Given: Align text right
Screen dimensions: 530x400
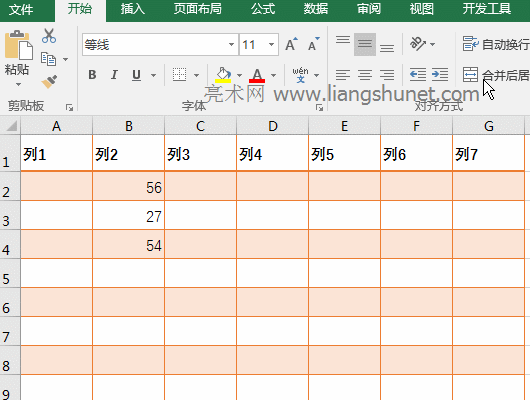Looking at the screenshot, I should coord(387,75).
